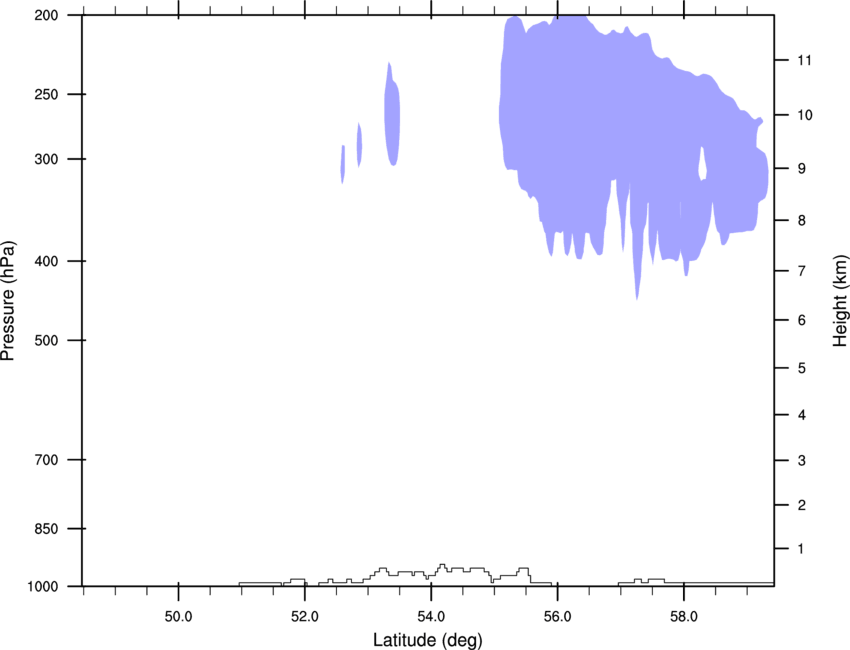The width and height of the screenshot is (850, 650).
Task: Click height tick label 9
Action: tap(801, 169)
